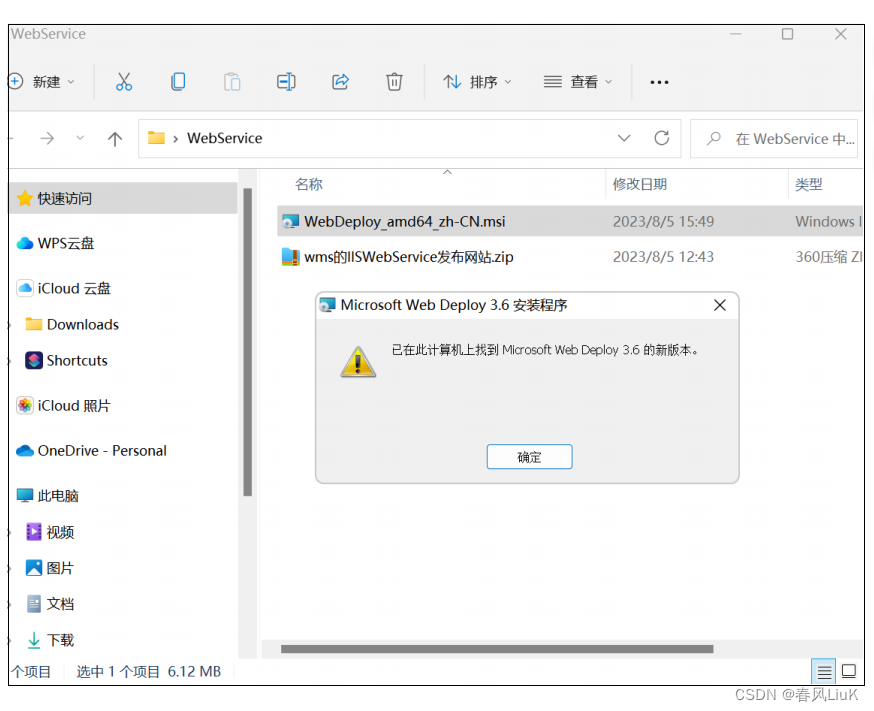Click WebService in the address bar path
This screenshot has height=711, width=874.
pyautogui.click(x=225, y=138)
